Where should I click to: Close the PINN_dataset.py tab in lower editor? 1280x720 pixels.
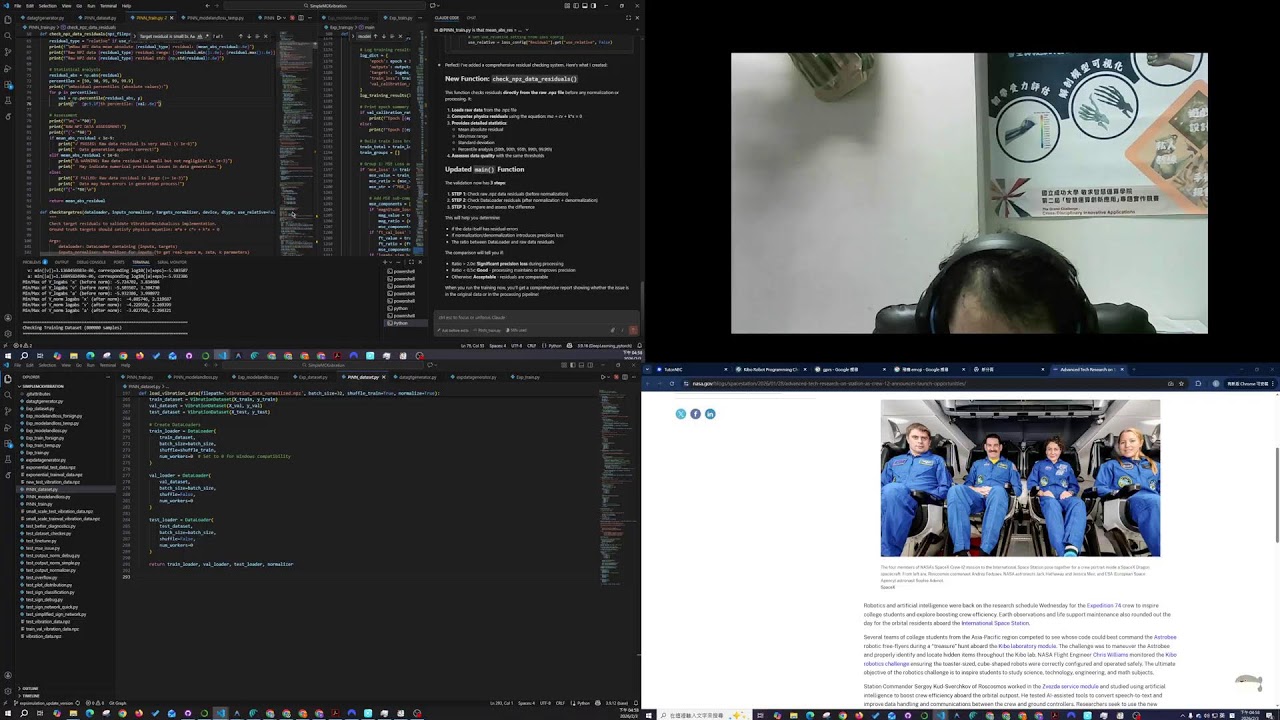click(384, 377)
